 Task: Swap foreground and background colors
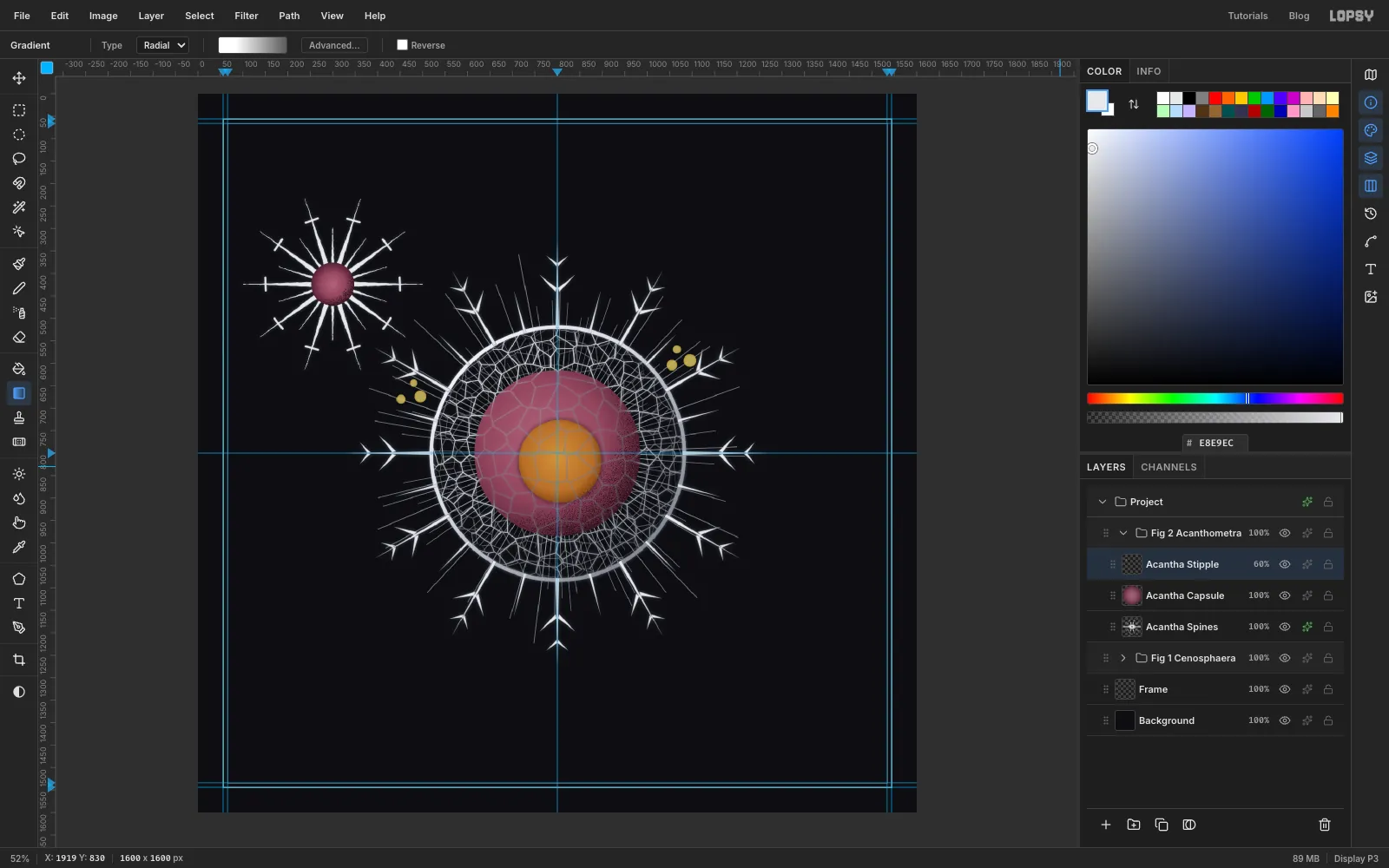tap(1134, 104)
